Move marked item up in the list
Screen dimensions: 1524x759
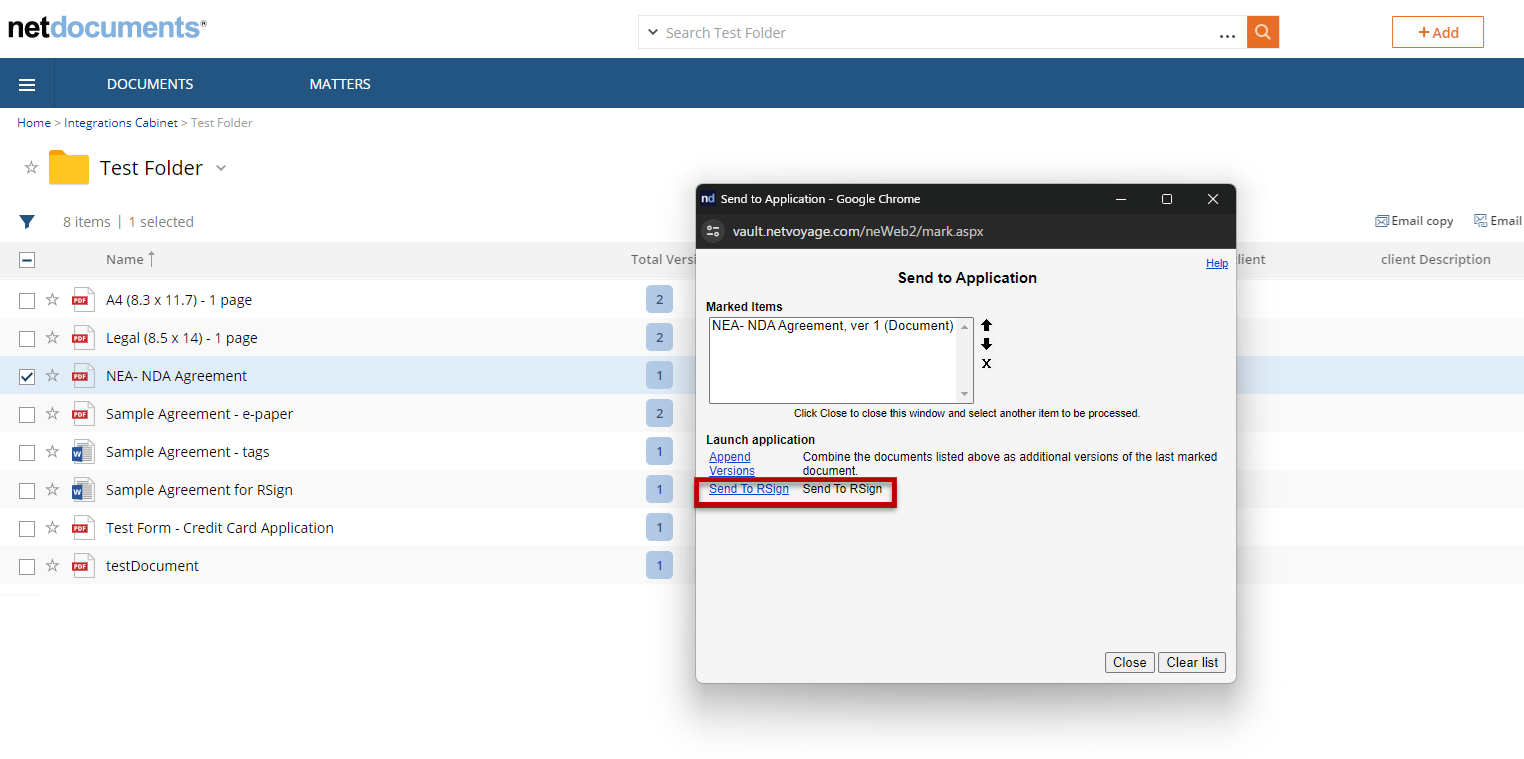click(986, 325)
